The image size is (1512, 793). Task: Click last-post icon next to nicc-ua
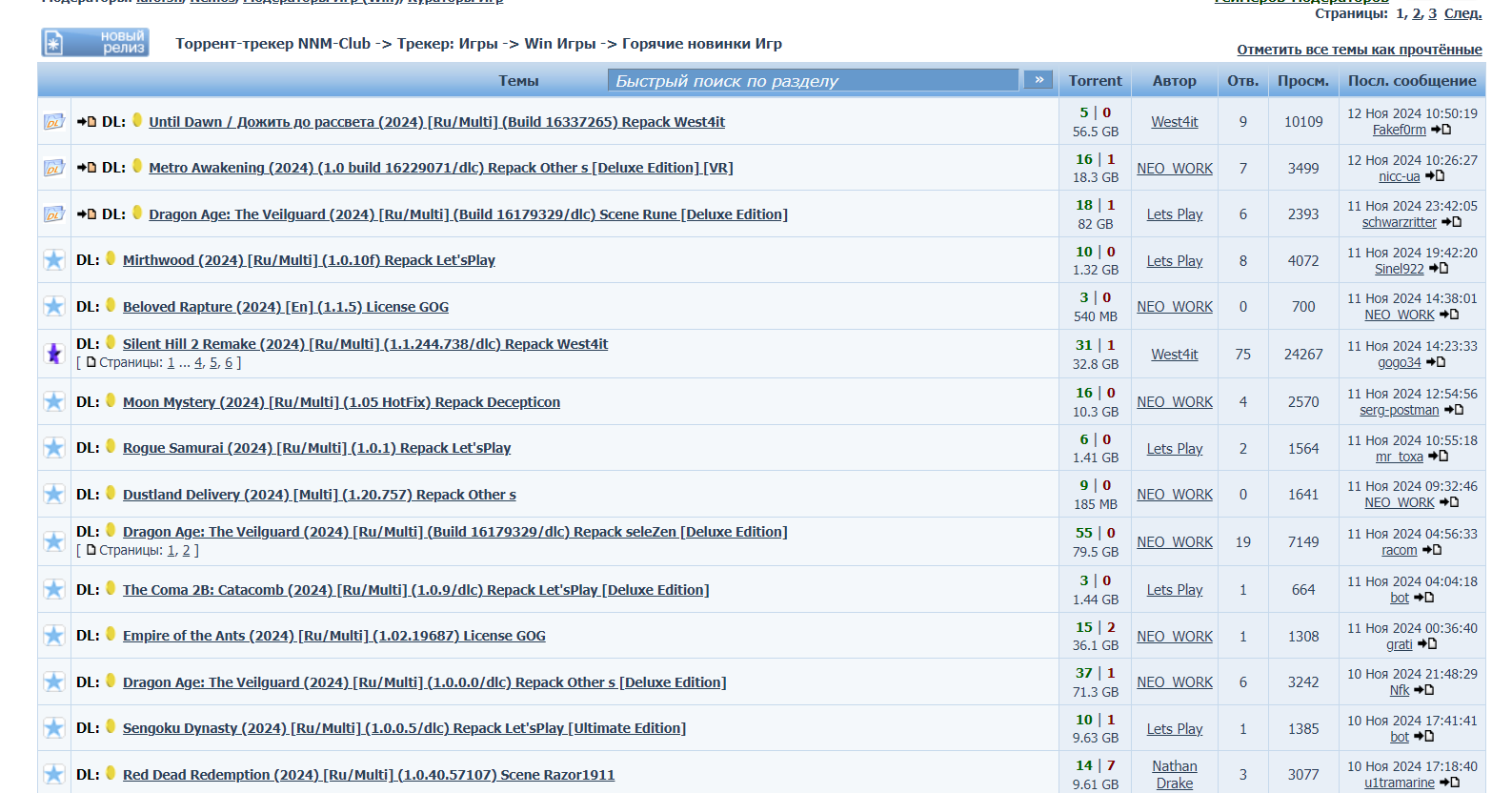(1435, 176)
